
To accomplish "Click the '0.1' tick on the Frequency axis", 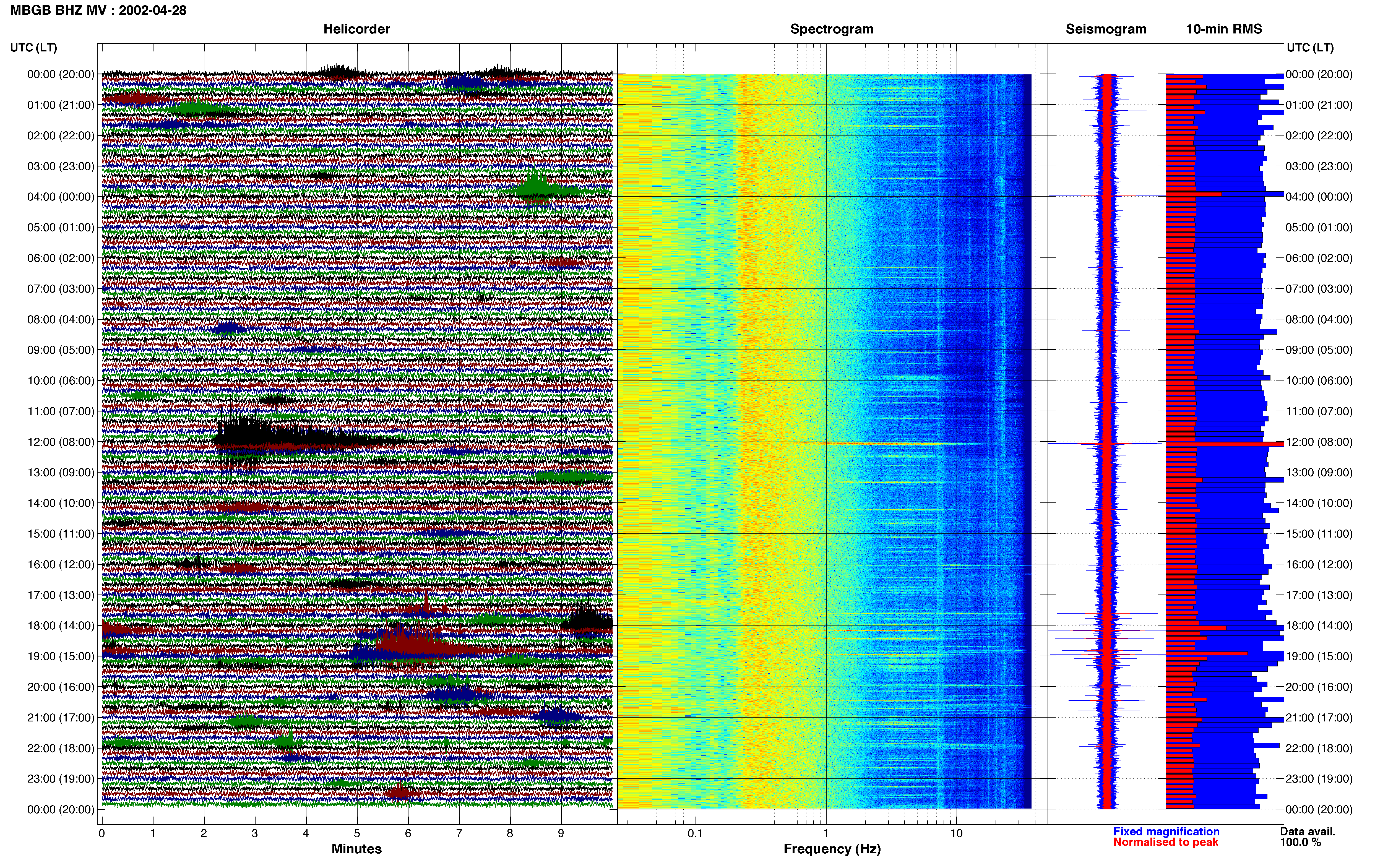I will pyautogui.click(x=695, y=833).
